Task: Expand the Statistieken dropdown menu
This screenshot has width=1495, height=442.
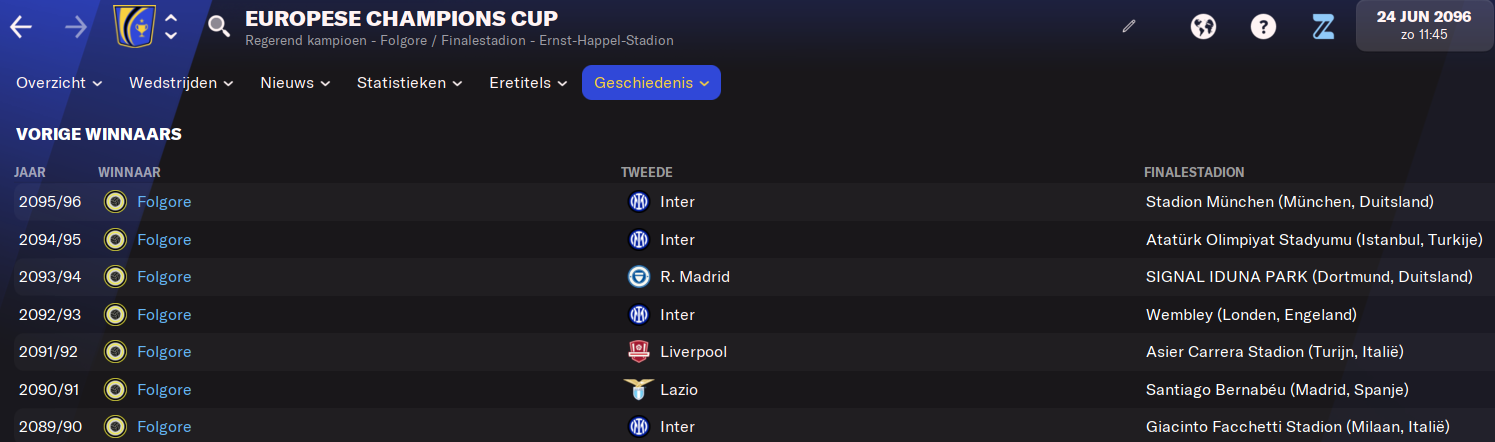Action: click(409, 83)
